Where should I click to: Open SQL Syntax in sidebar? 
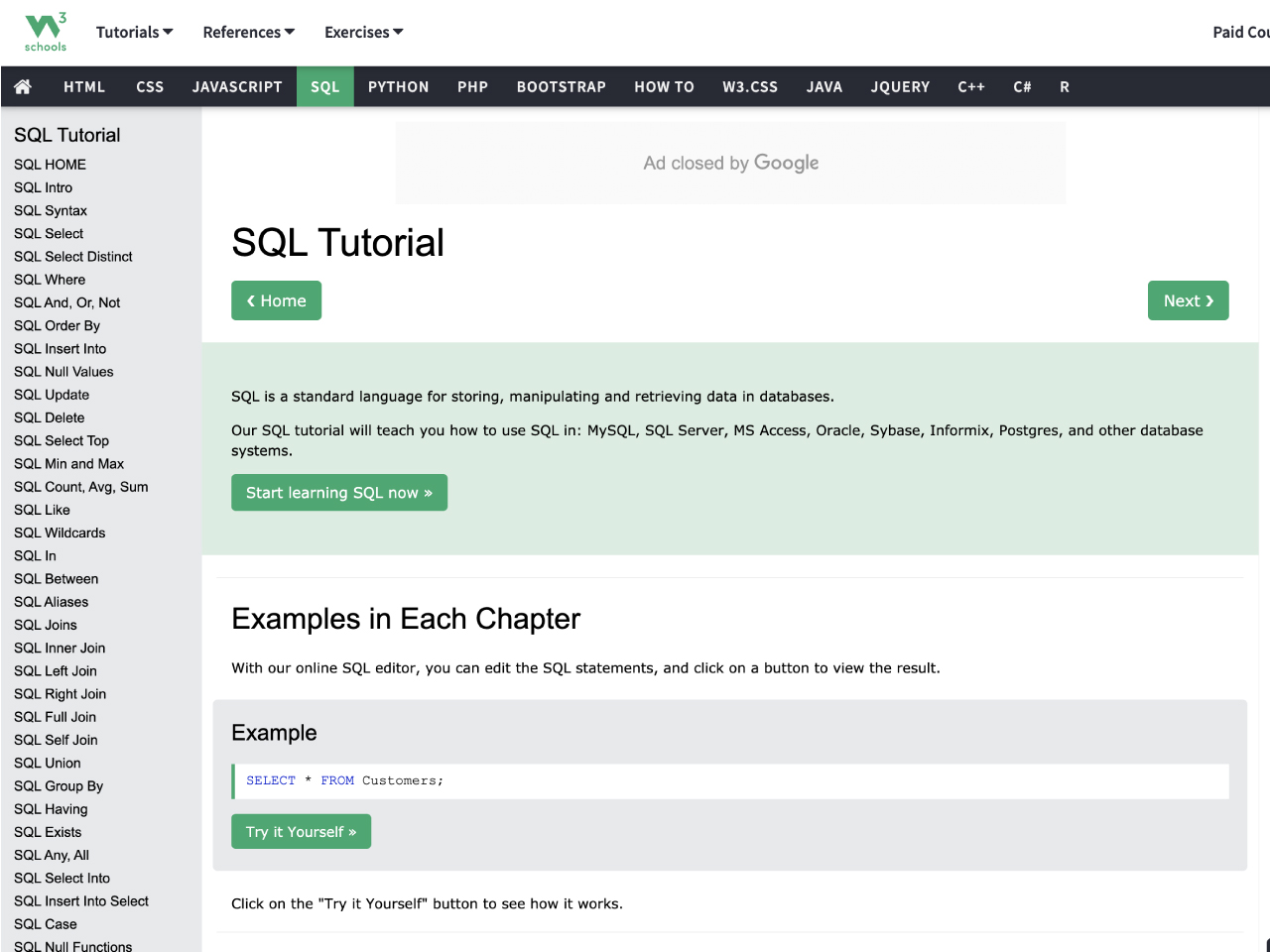click(51, 210)
